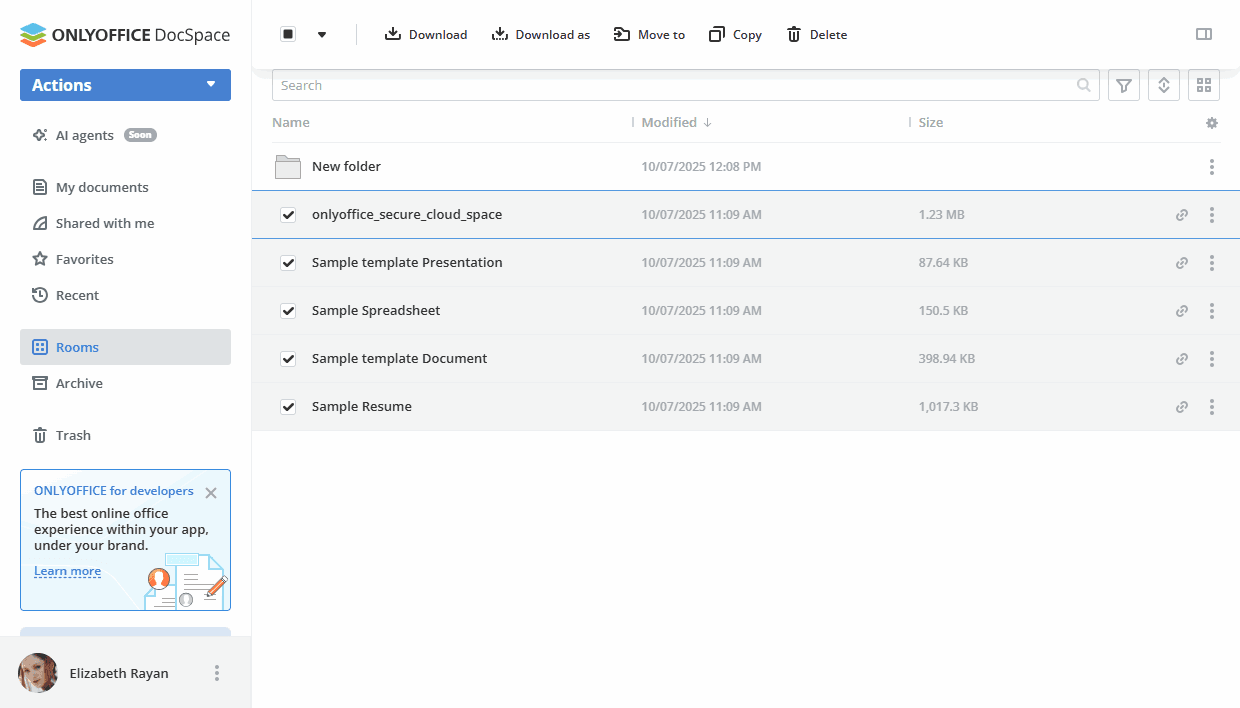Open the info panel icon
The height and width of the screenshot is (708, 1240).
[x=1204, y=34]
